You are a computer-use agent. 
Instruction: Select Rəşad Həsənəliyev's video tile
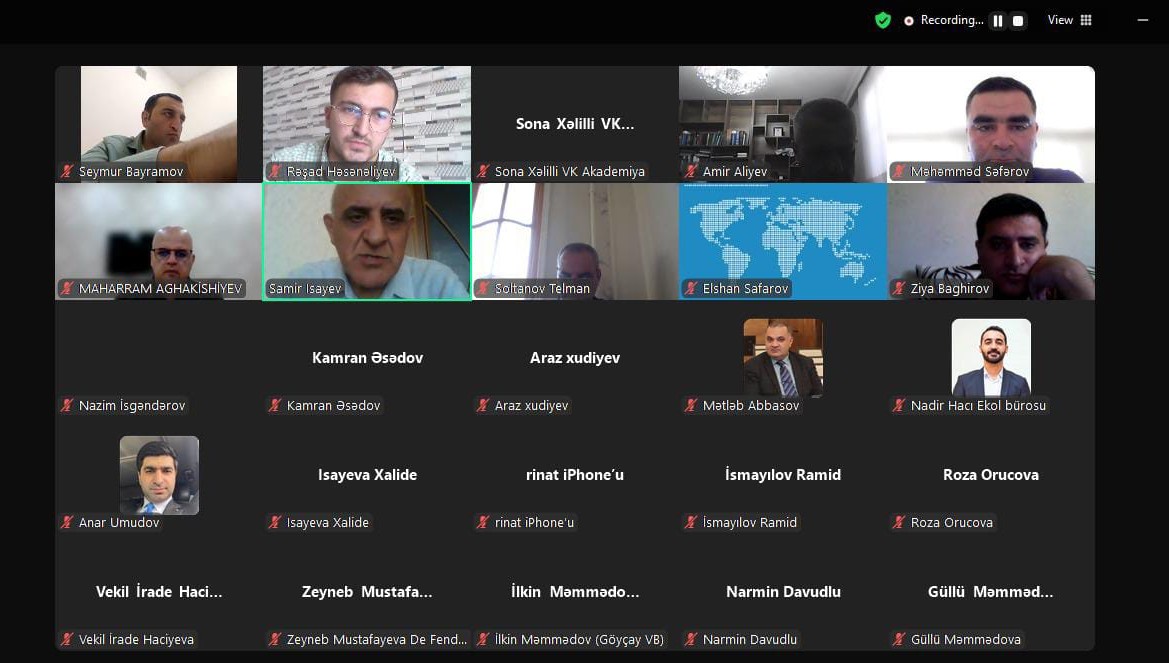click(367, 125)
